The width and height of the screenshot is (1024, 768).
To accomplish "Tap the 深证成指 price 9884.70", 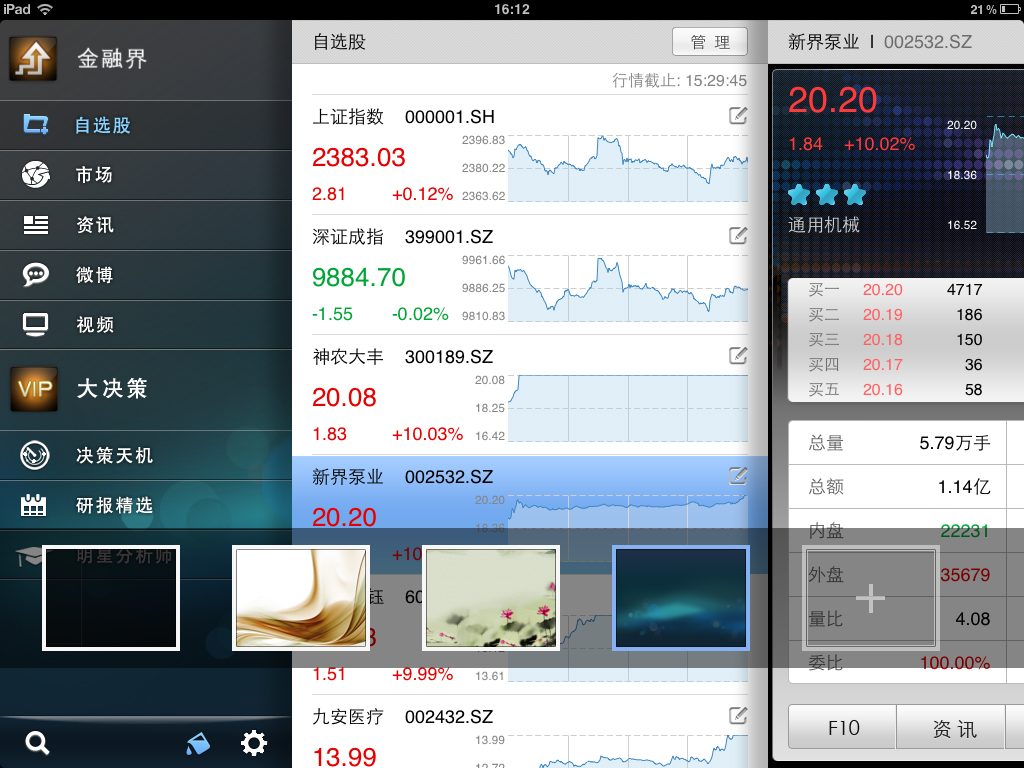I will (x=359, y=278).
